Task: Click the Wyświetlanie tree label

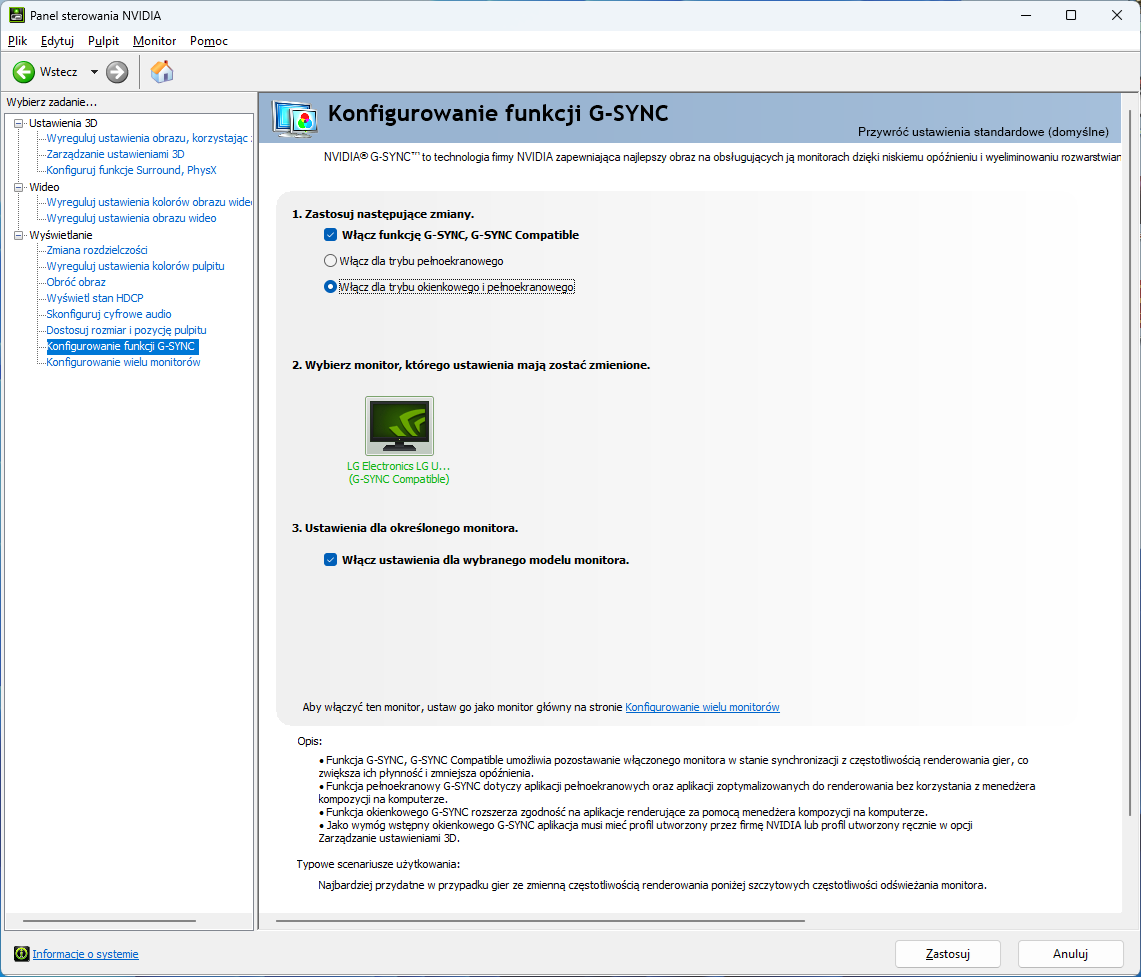Action: pyautogui.click(x=60, y=235)
